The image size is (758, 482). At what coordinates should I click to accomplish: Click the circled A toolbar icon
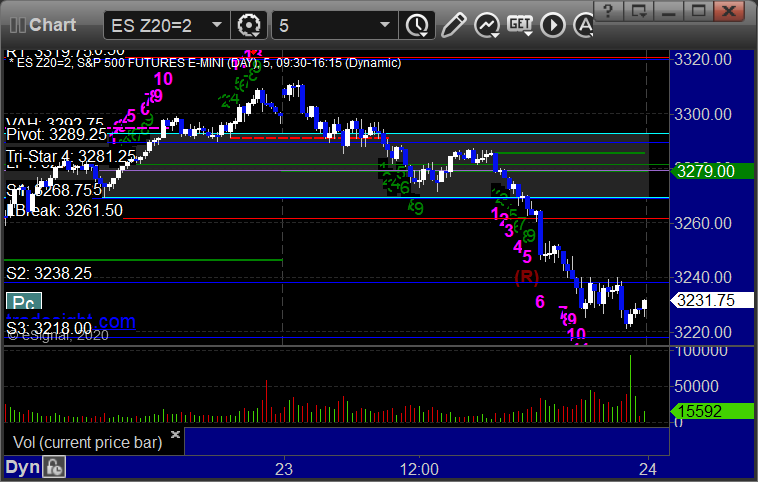pyautogui.click(x=583, y=25)
